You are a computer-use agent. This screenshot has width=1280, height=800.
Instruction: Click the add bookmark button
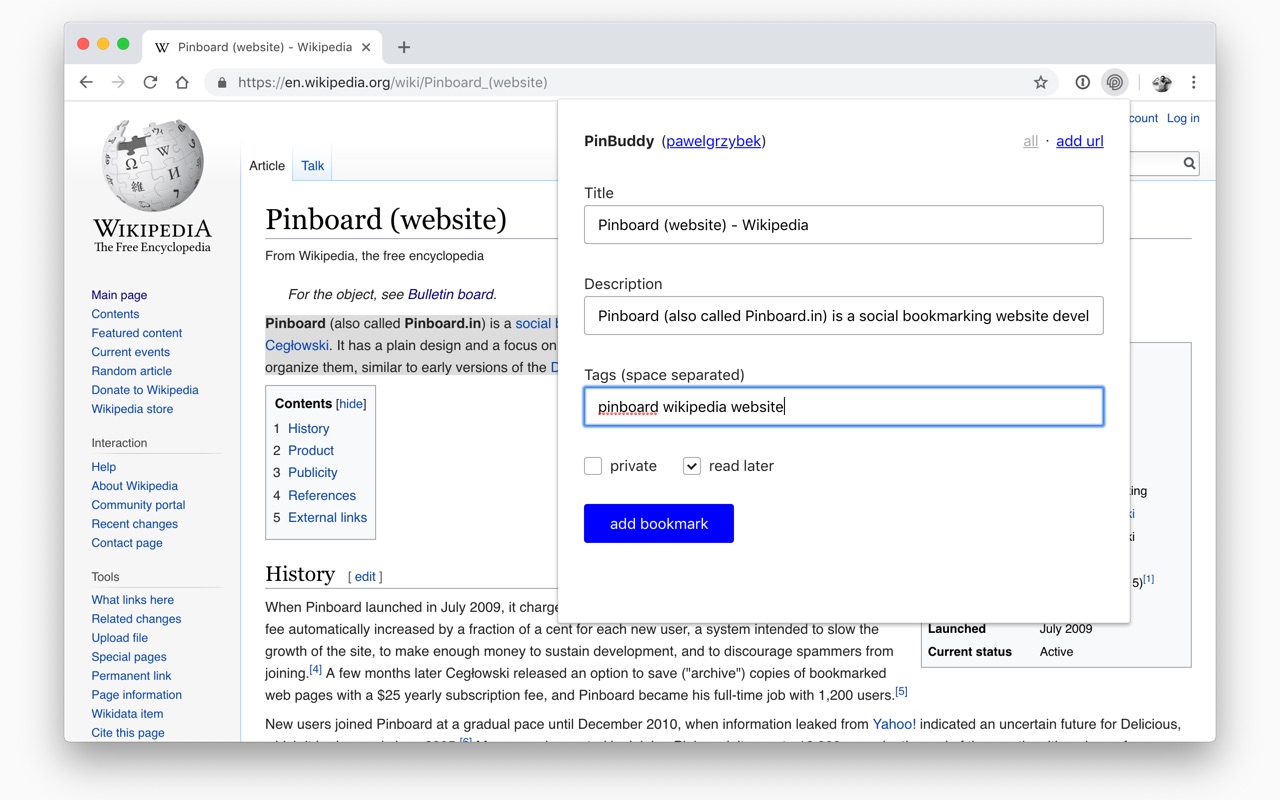tap(659, 524)
